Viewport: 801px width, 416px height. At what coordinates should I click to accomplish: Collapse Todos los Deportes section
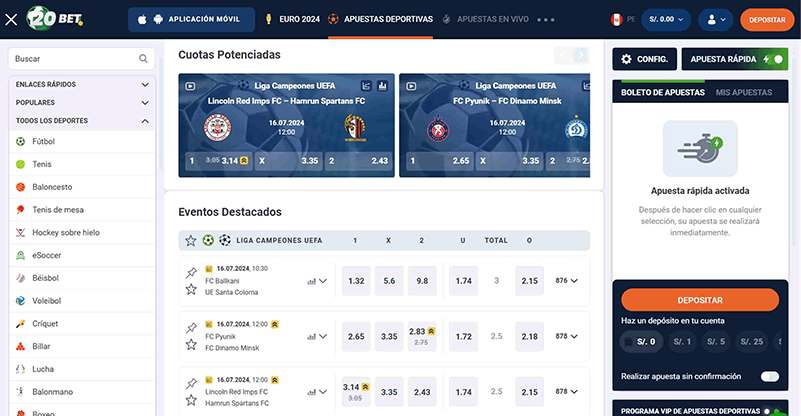click(x=82, y=121)
